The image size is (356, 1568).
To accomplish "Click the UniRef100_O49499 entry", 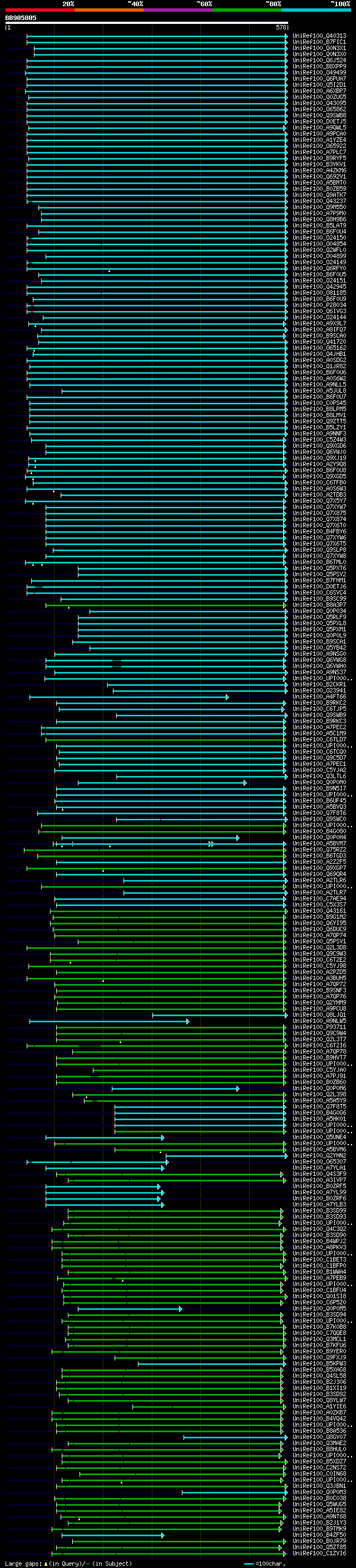I will [319, 72].
